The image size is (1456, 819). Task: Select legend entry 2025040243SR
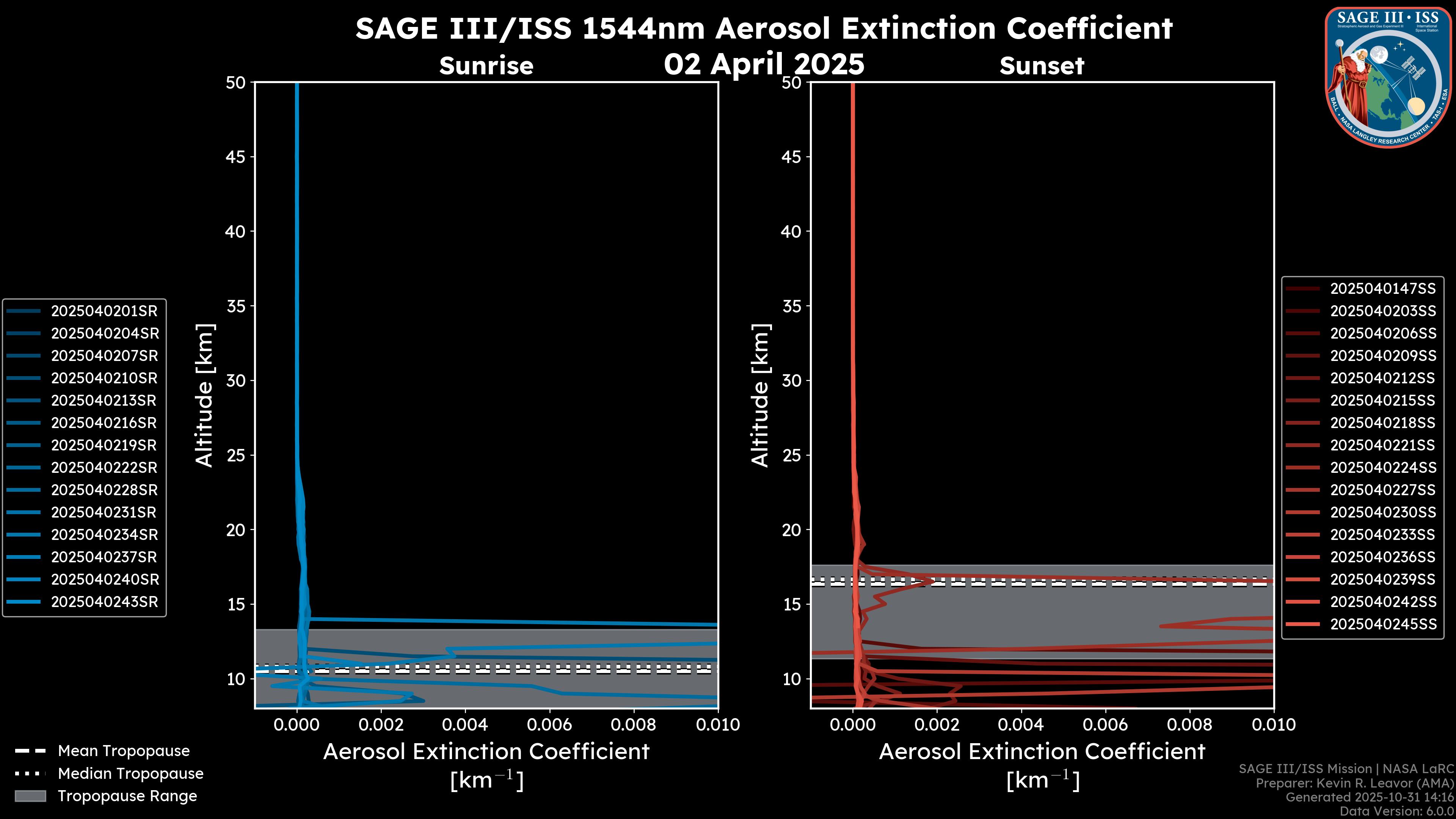click(x=105, y=602)
